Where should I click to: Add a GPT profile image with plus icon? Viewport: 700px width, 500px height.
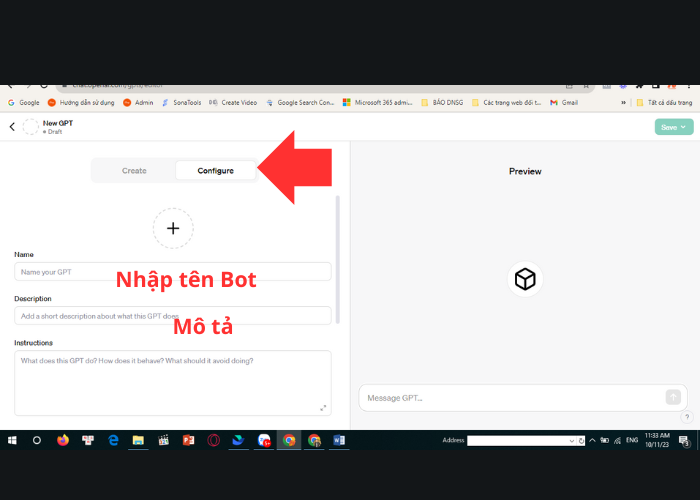click(x=173, y=228)
